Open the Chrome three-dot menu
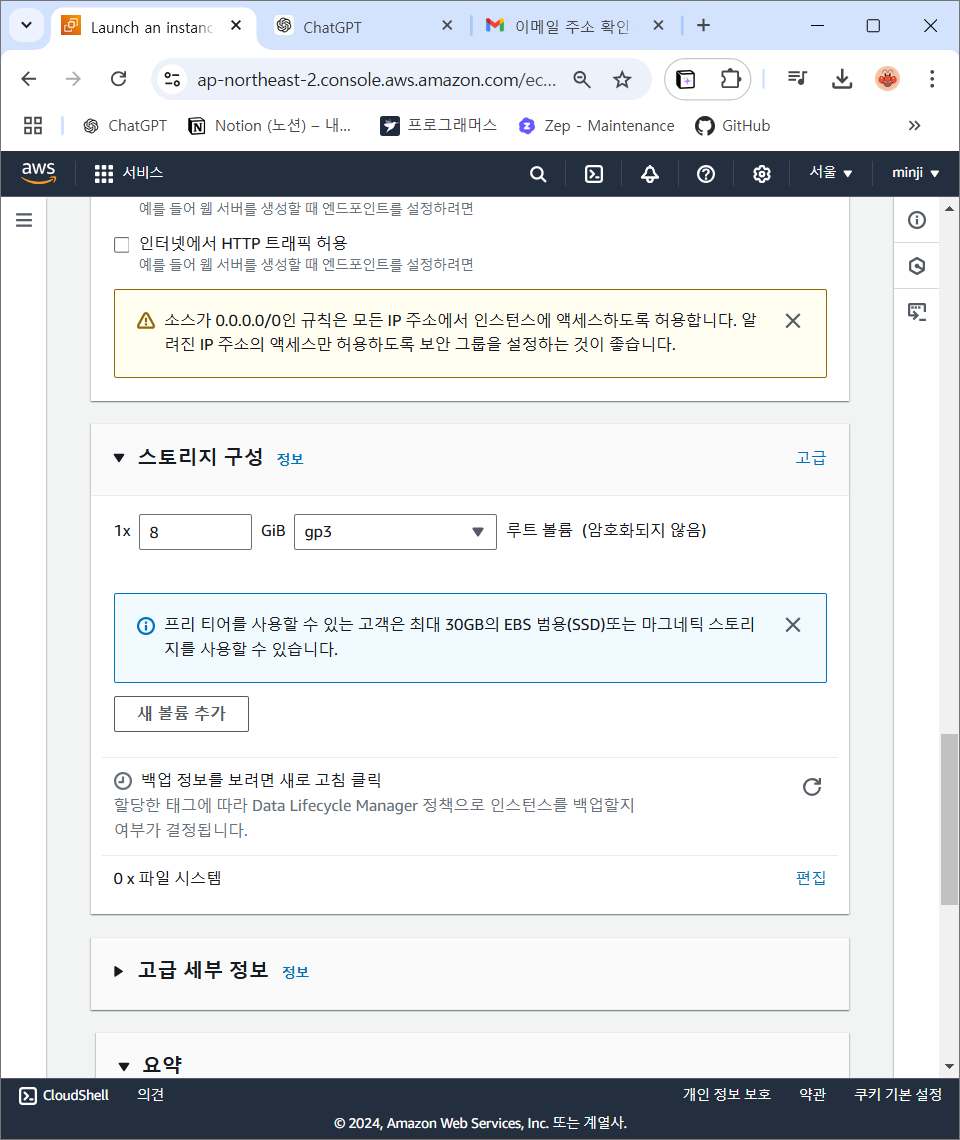Screen dimensions: 960x1140 pos(932,79)
